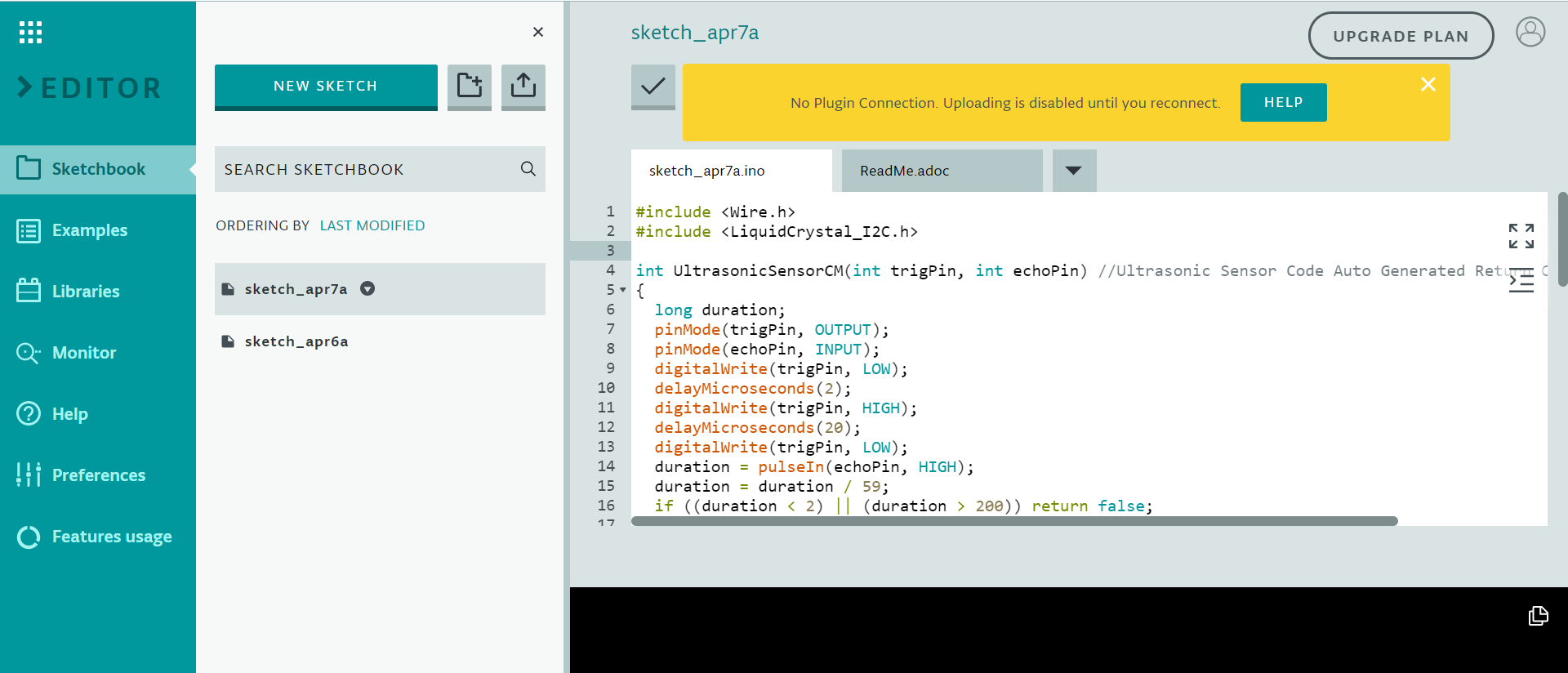Open the Examples section
The width and height of the screenshot is (1568, 673).
click(x=98, y=230)
